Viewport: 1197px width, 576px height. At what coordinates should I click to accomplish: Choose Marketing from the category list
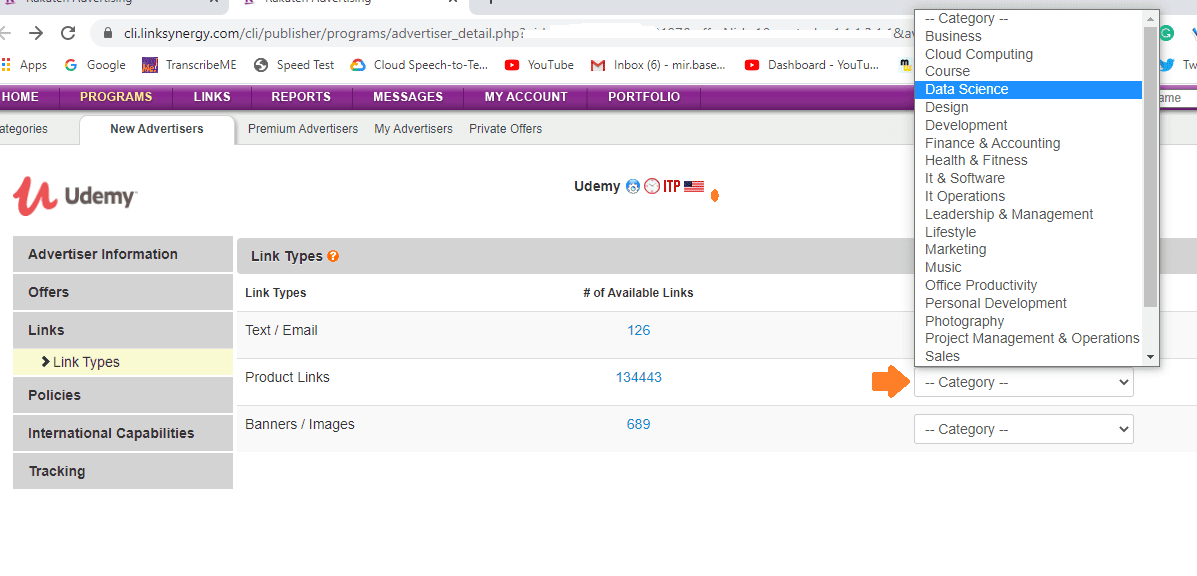[1028, 249]
